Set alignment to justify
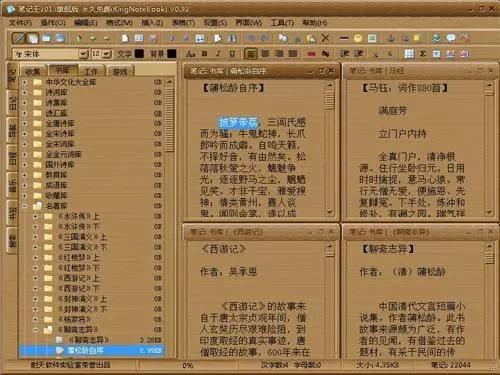Screen dimensions: 500x375 293,54
